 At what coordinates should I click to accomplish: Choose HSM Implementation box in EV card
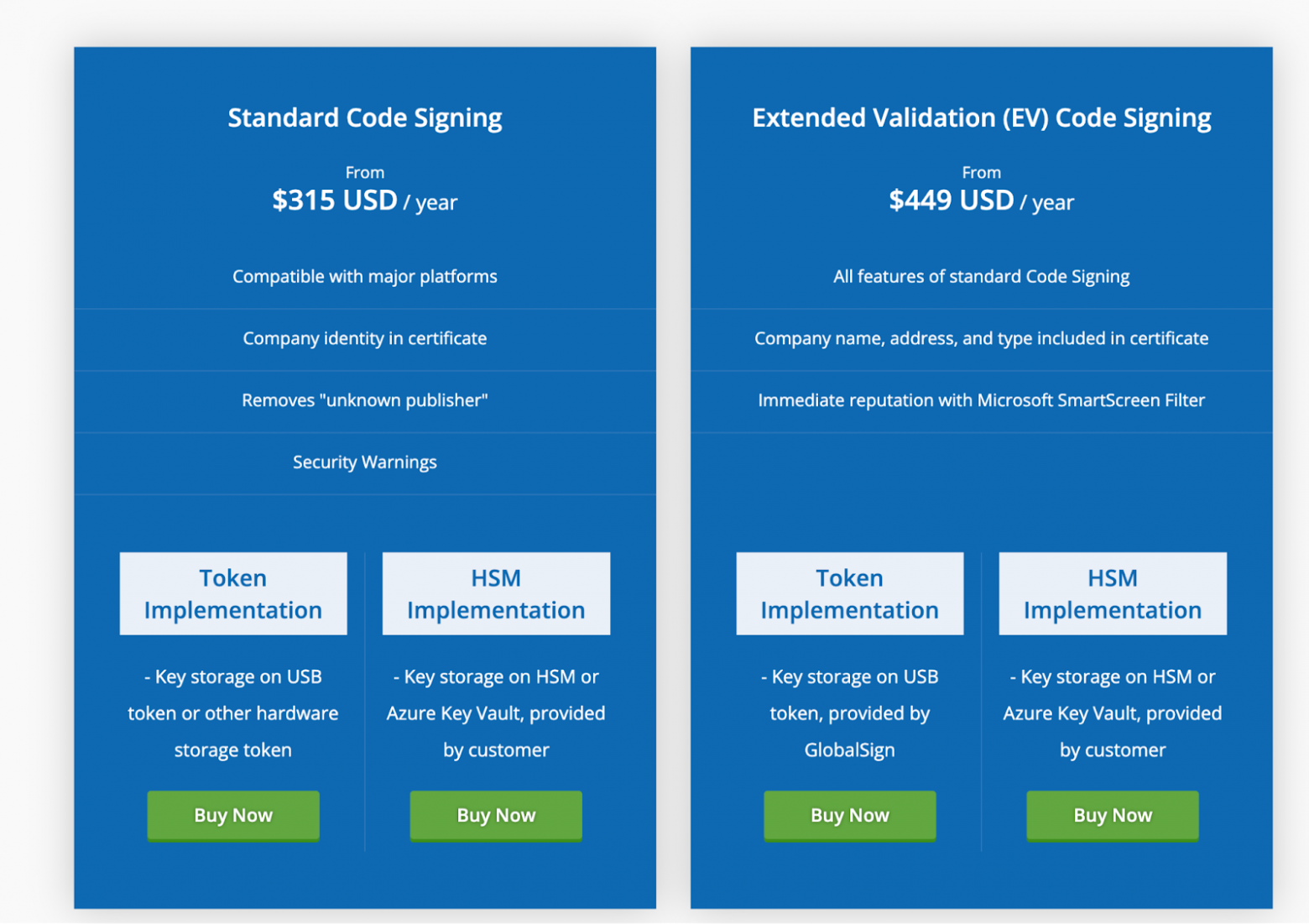coord(1113,593)
